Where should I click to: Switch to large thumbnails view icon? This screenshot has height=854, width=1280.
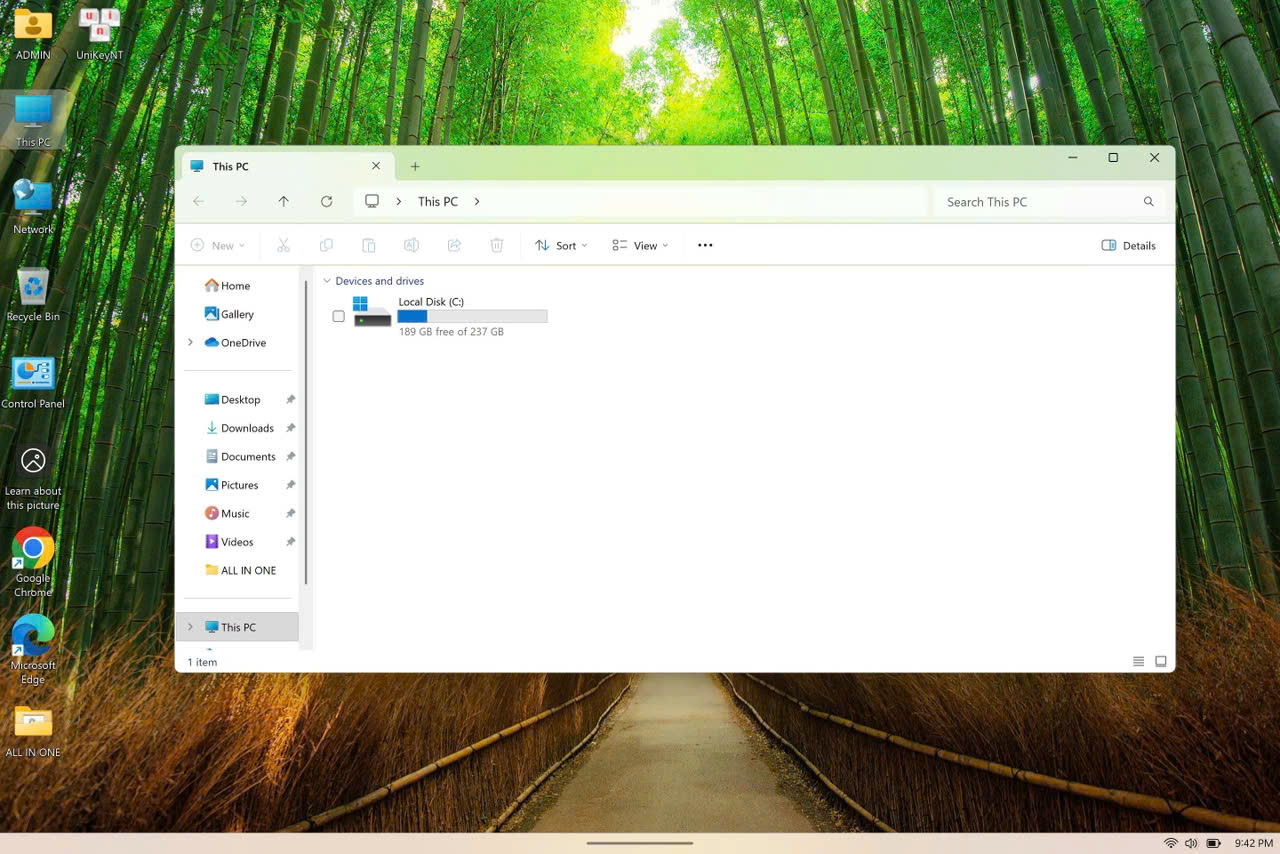[1160, 662]
